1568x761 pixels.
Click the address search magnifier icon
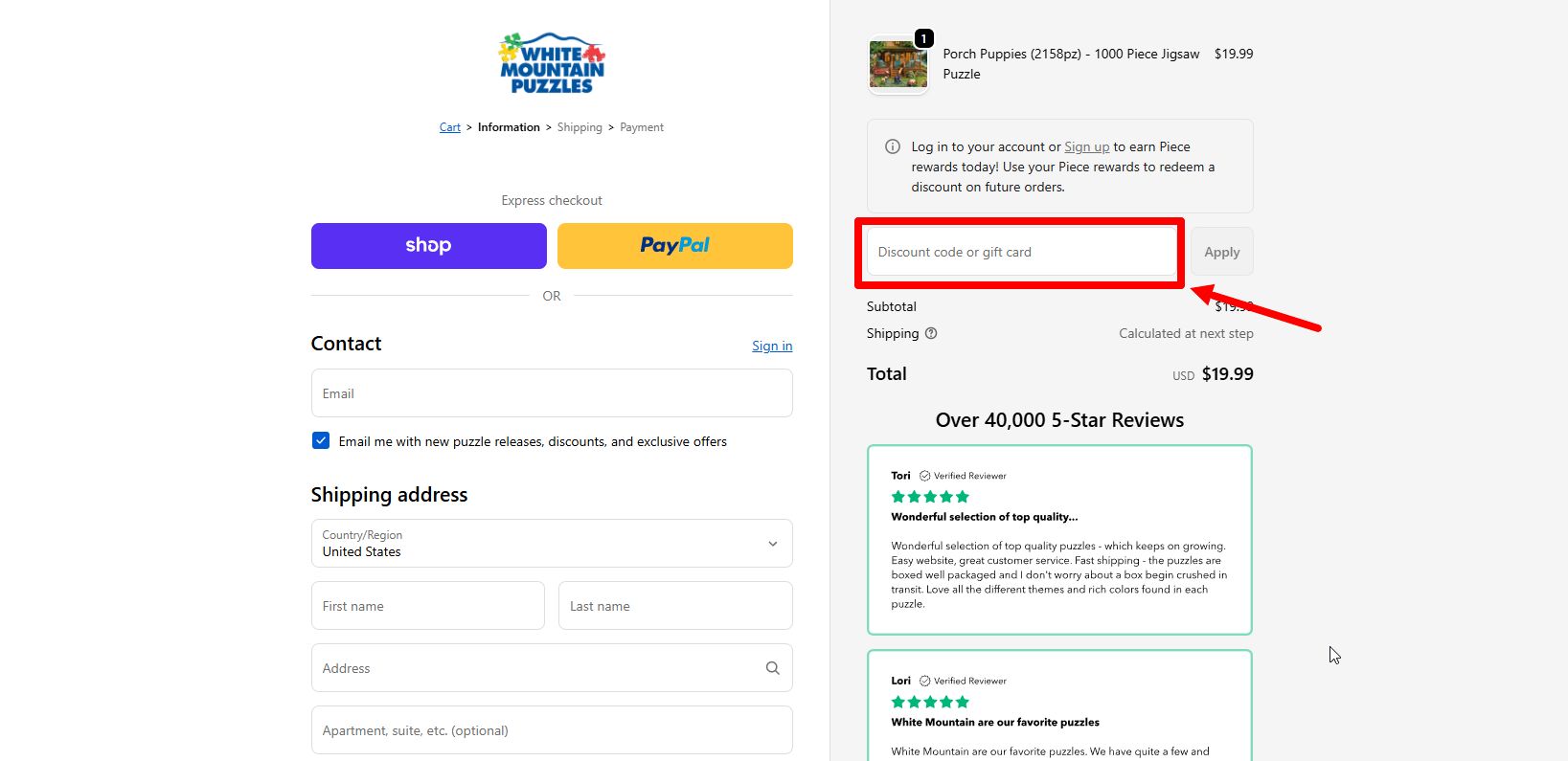point(772,667)
